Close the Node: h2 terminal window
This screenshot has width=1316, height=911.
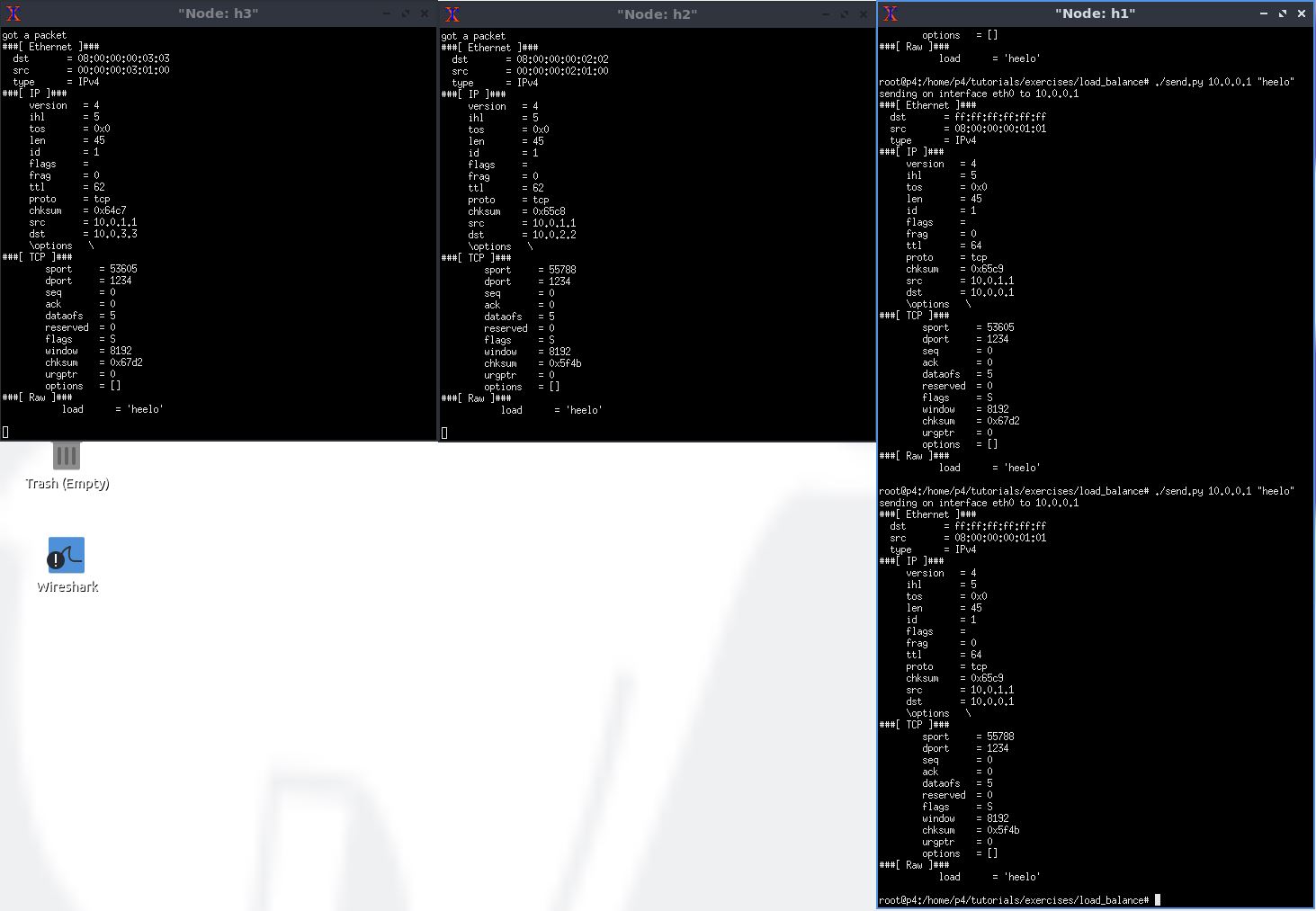864,13
